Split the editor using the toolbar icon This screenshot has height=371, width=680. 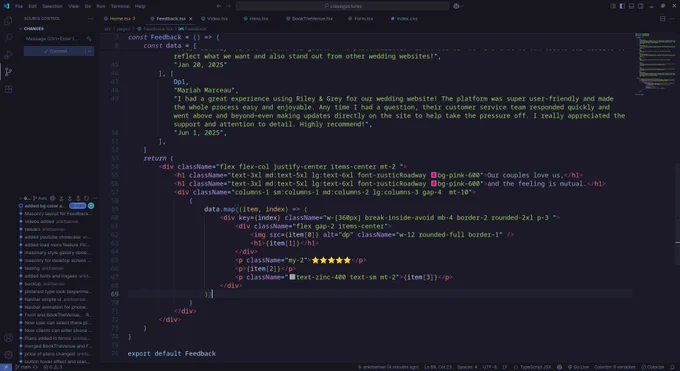pyautogui.click(x=662, y=19)
